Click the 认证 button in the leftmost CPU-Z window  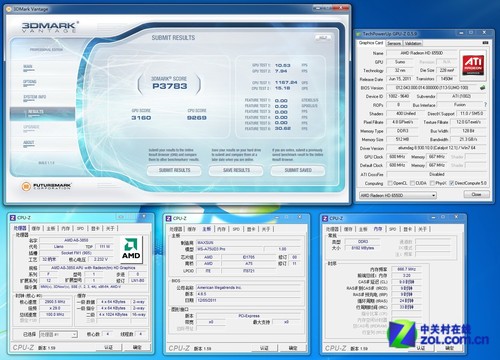click(x=109, y=347)
